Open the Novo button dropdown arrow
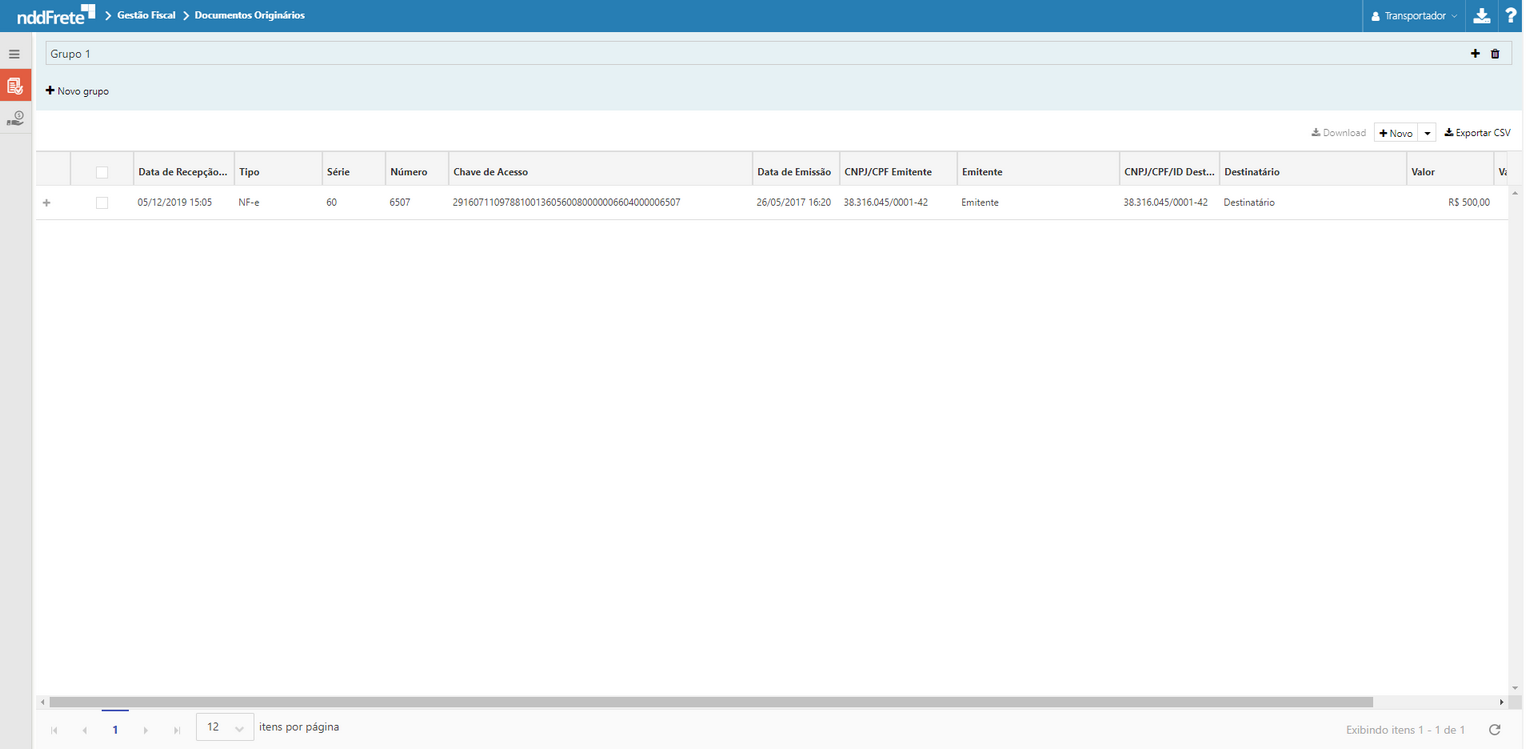This screenshot has height=749, width=1534. pos(1428,133)
